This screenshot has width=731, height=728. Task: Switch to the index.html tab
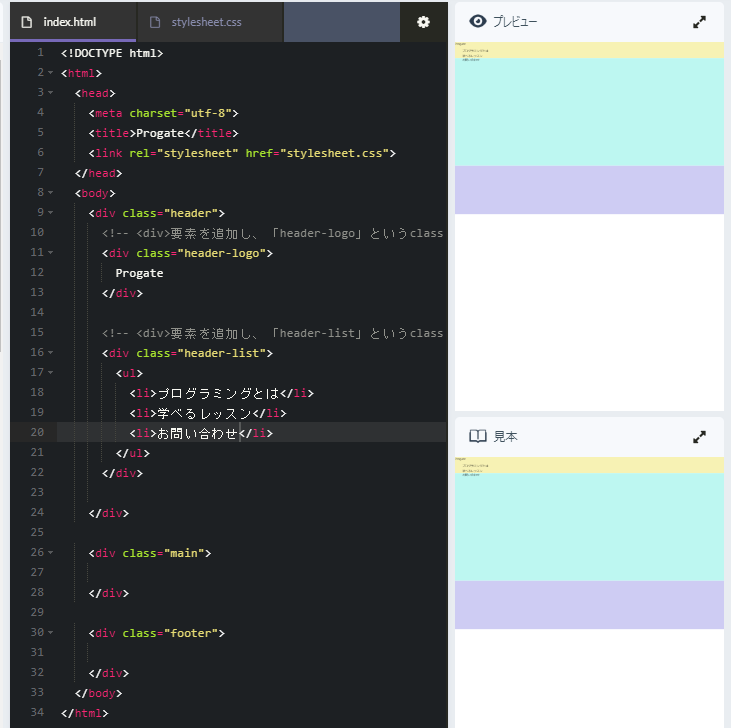(73, 22)
